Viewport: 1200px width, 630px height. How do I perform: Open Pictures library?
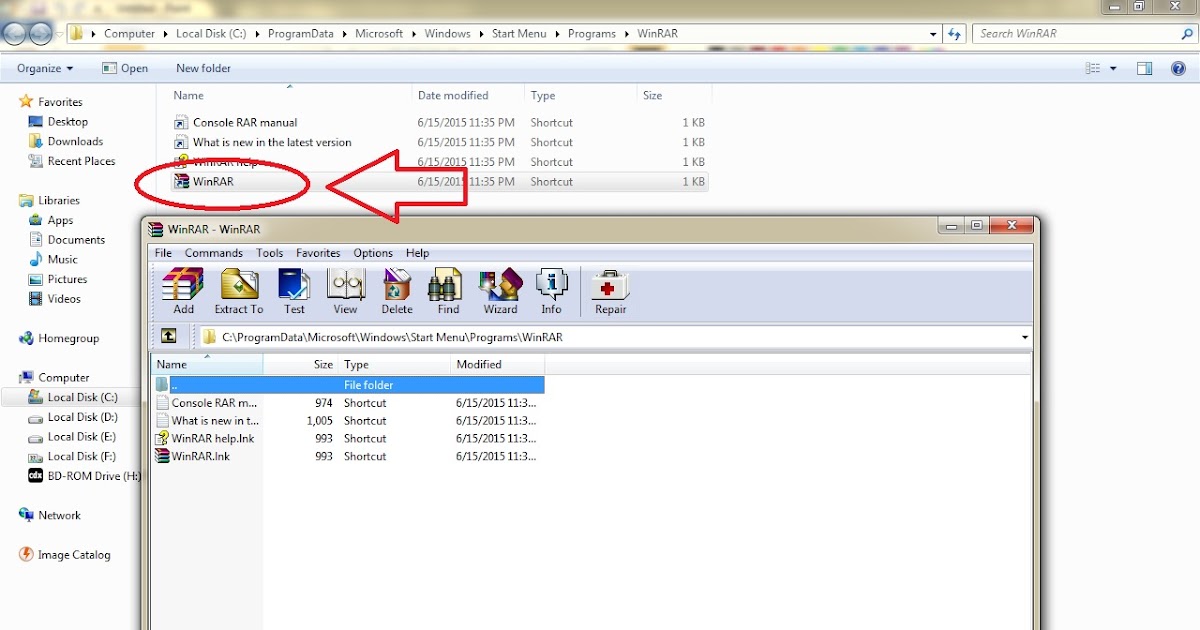[x=57, y=279]
